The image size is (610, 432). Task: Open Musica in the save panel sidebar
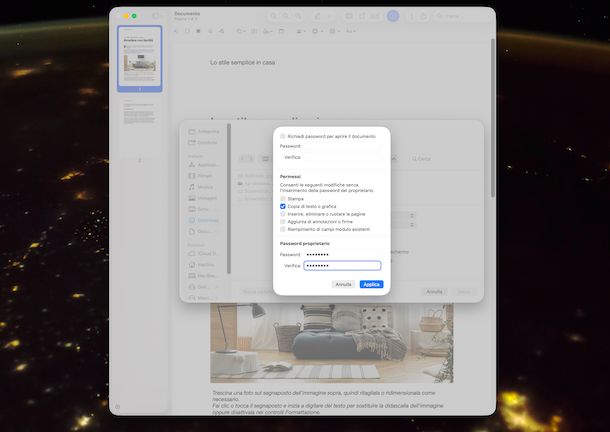[205, 187]
